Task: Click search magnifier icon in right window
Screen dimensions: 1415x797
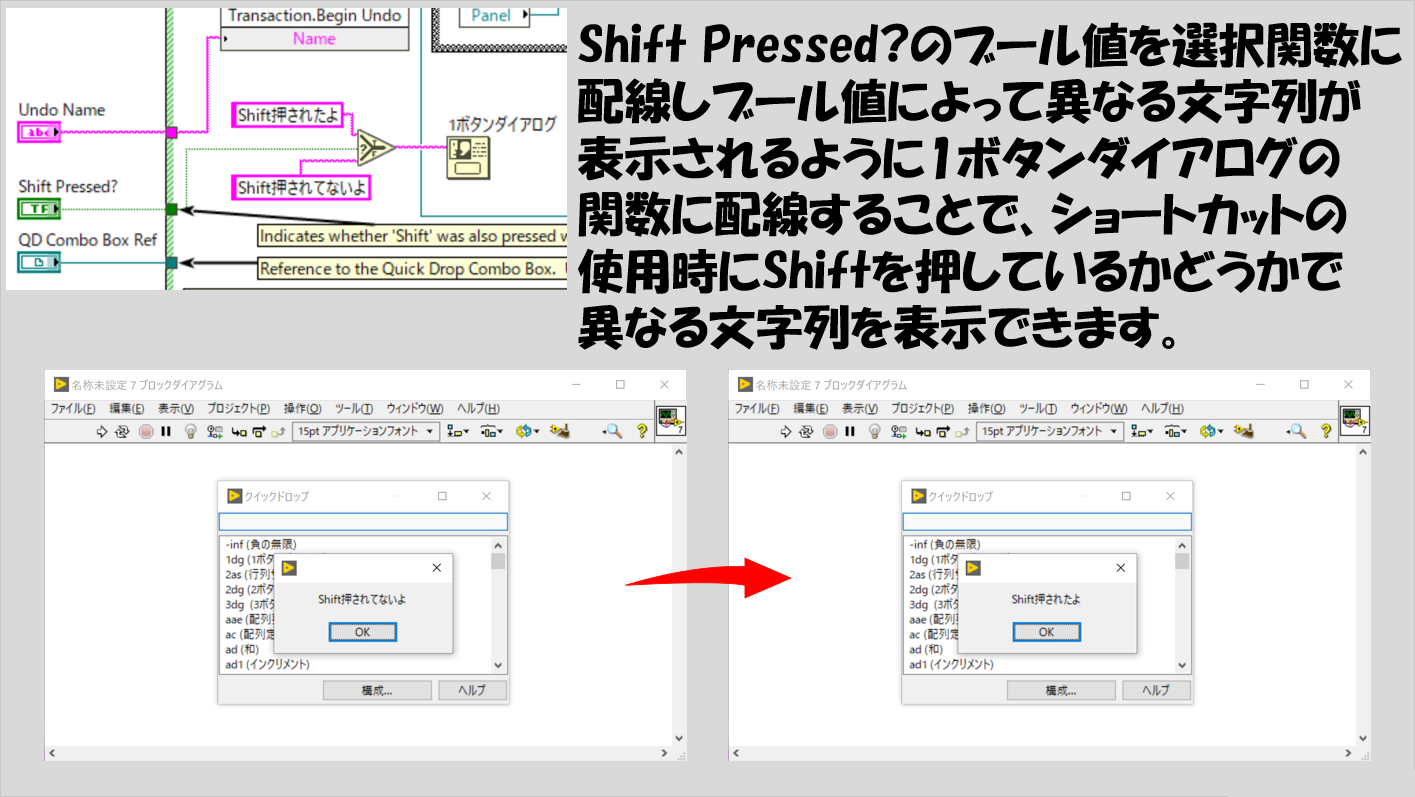Action: [1295, 431]
